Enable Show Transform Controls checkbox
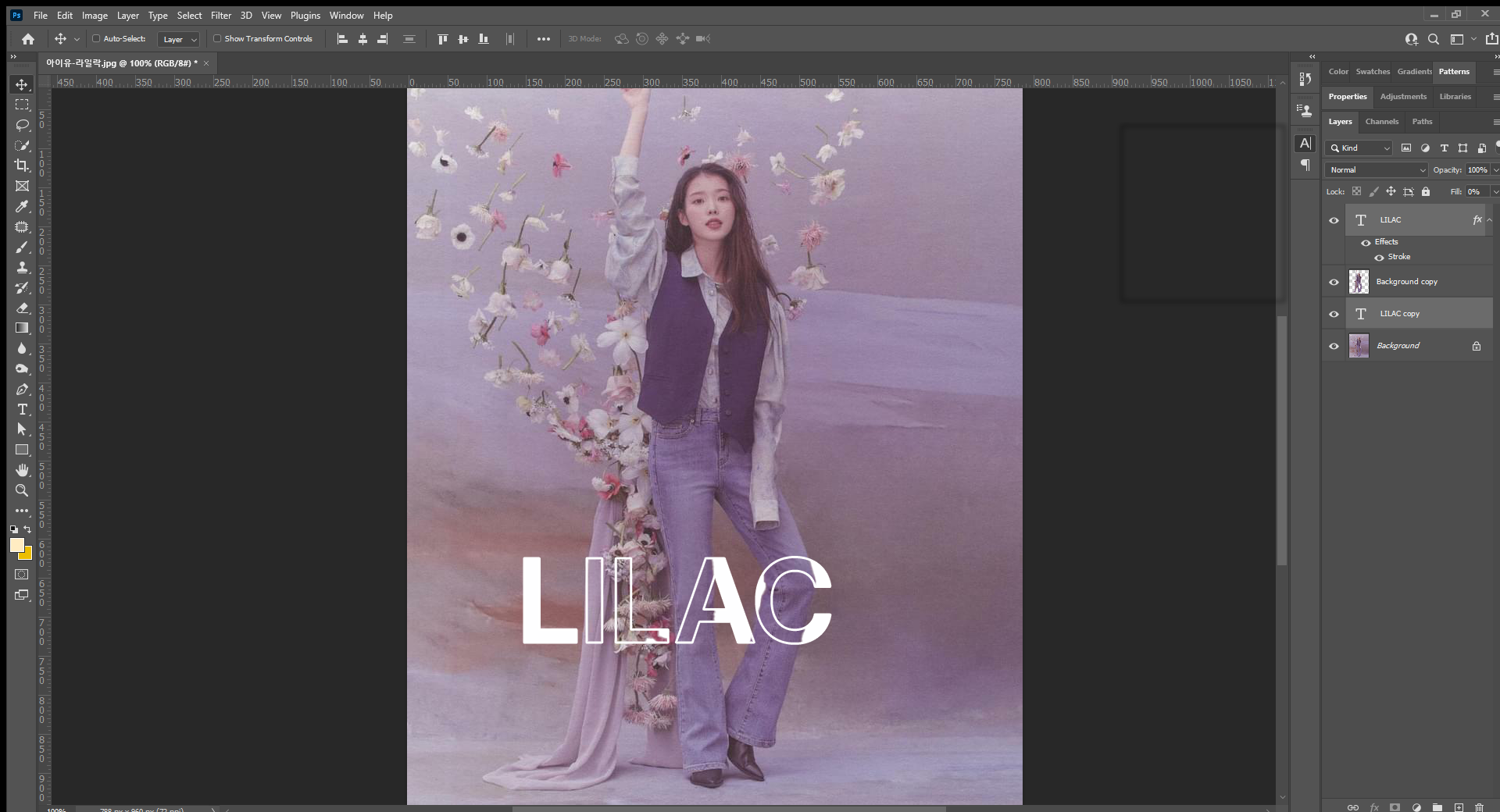1500x812 pixels. [217, 38]
